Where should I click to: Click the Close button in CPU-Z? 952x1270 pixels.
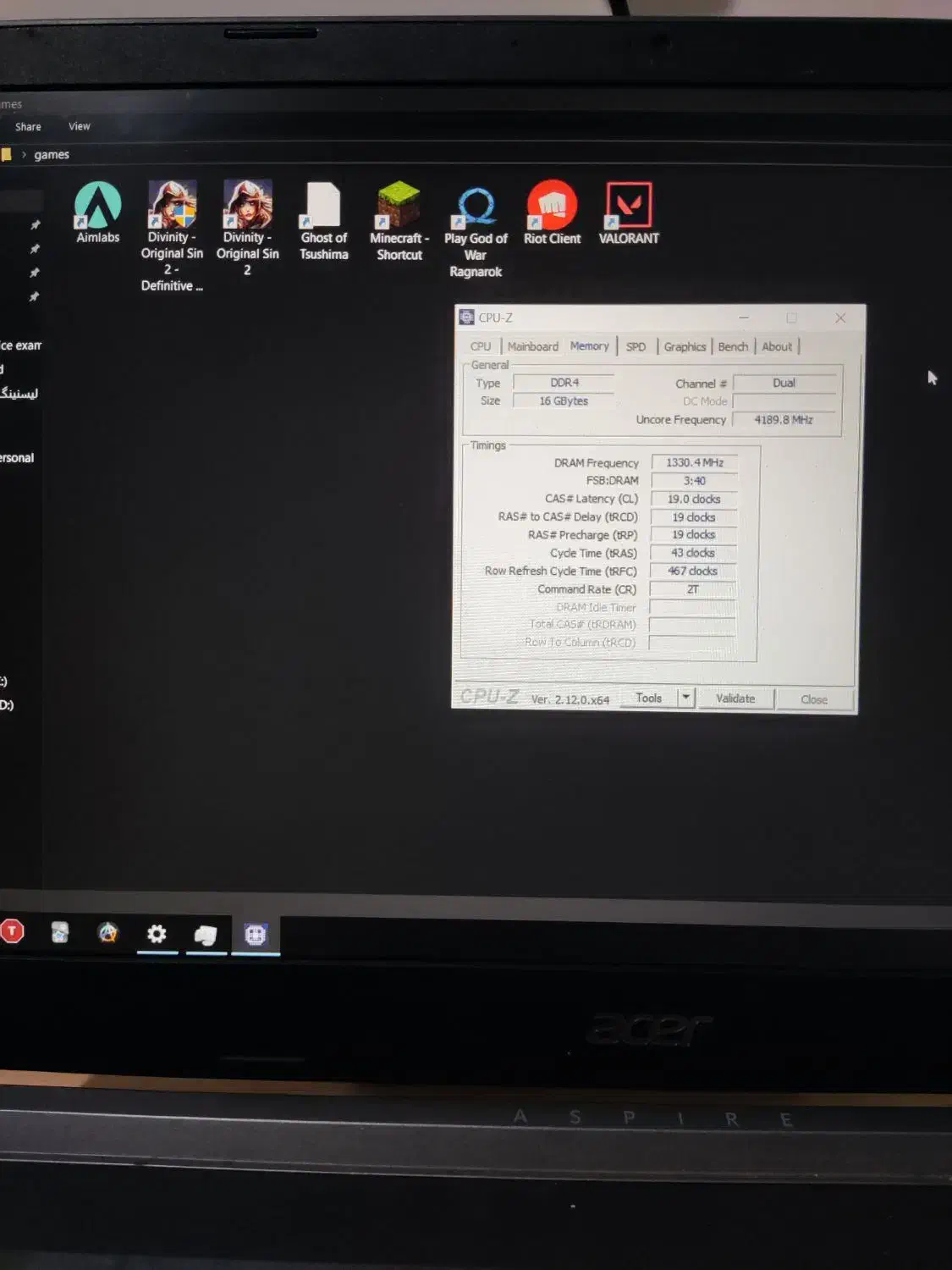[x=813, y=699]
